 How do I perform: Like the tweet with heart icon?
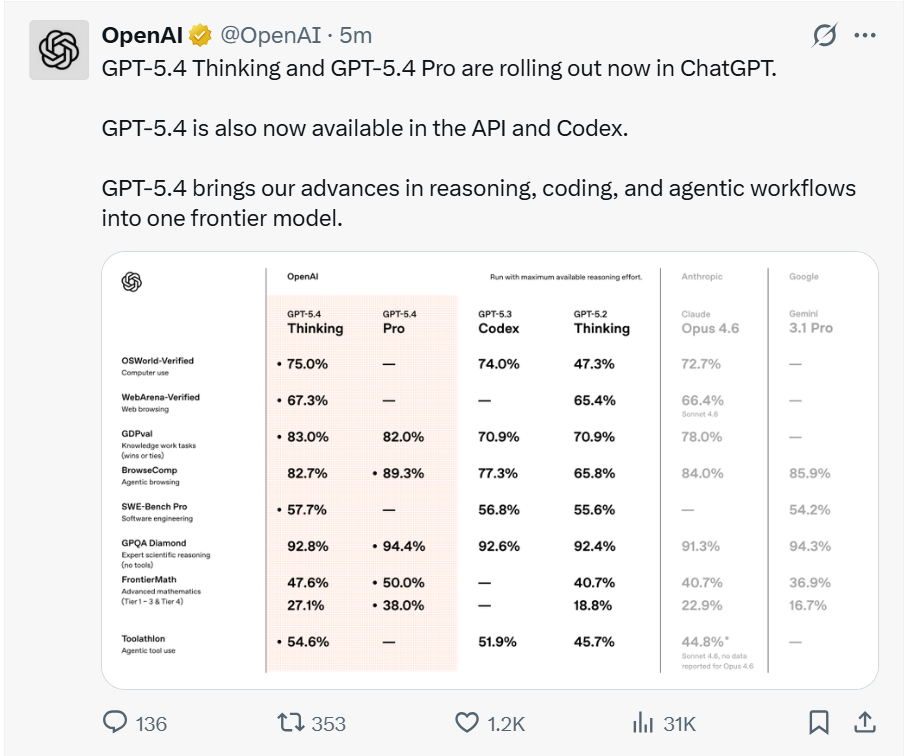pos(467,722)
